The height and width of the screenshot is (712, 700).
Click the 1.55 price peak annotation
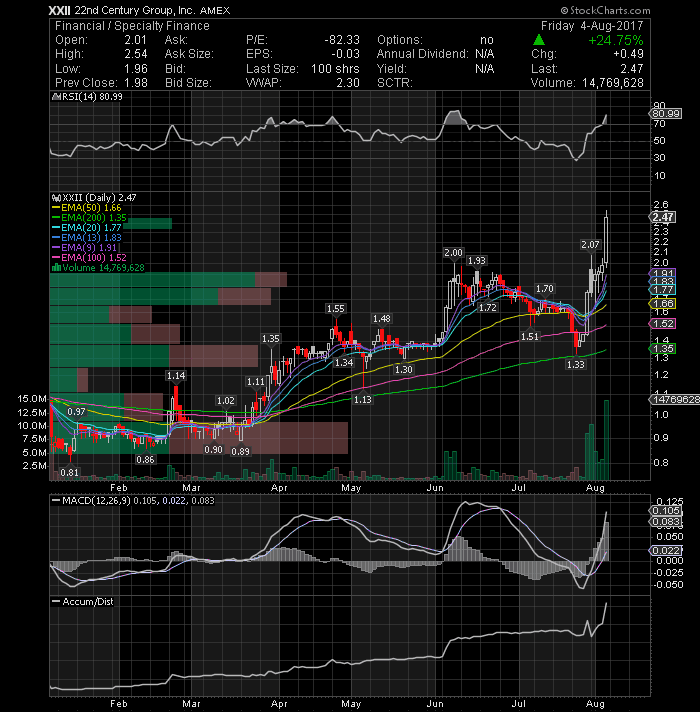335,309
